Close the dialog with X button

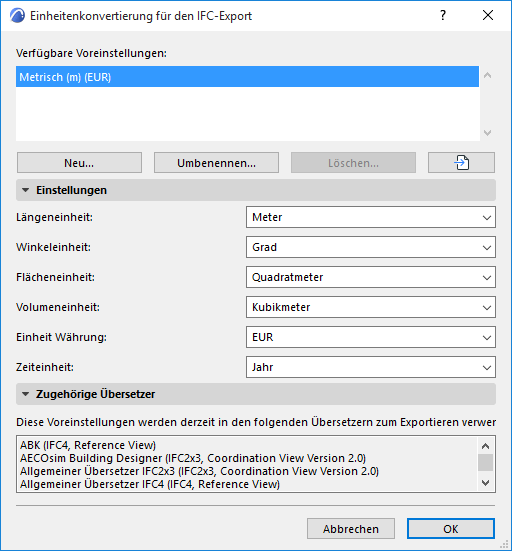point(488,15)
